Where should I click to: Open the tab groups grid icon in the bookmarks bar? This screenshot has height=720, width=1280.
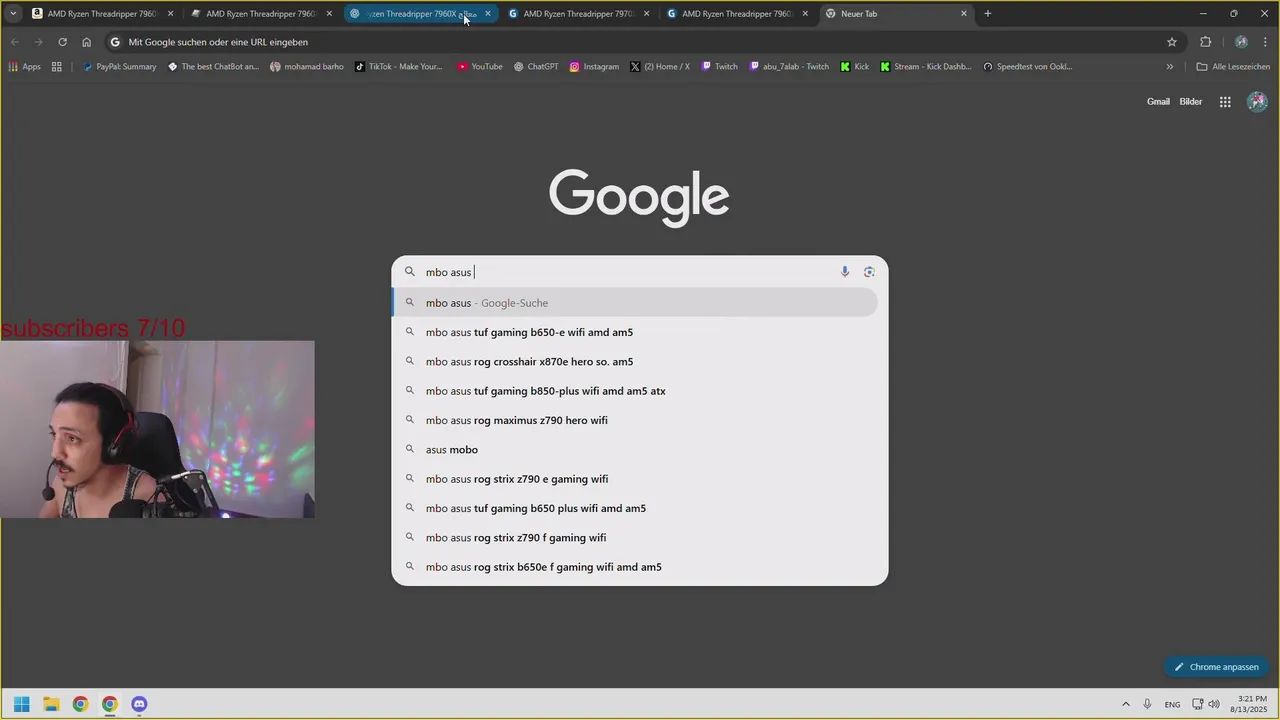(56, 67)
